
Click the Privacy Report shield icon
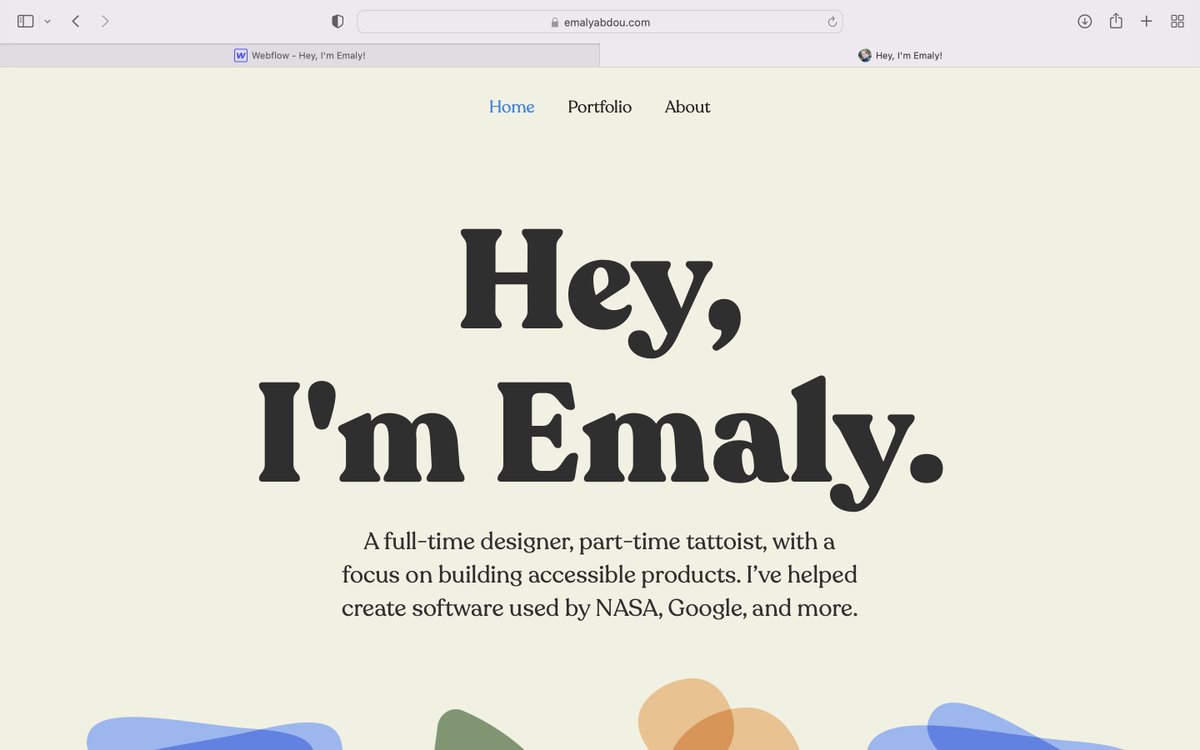pyautogui.click(x=337, y=20)
